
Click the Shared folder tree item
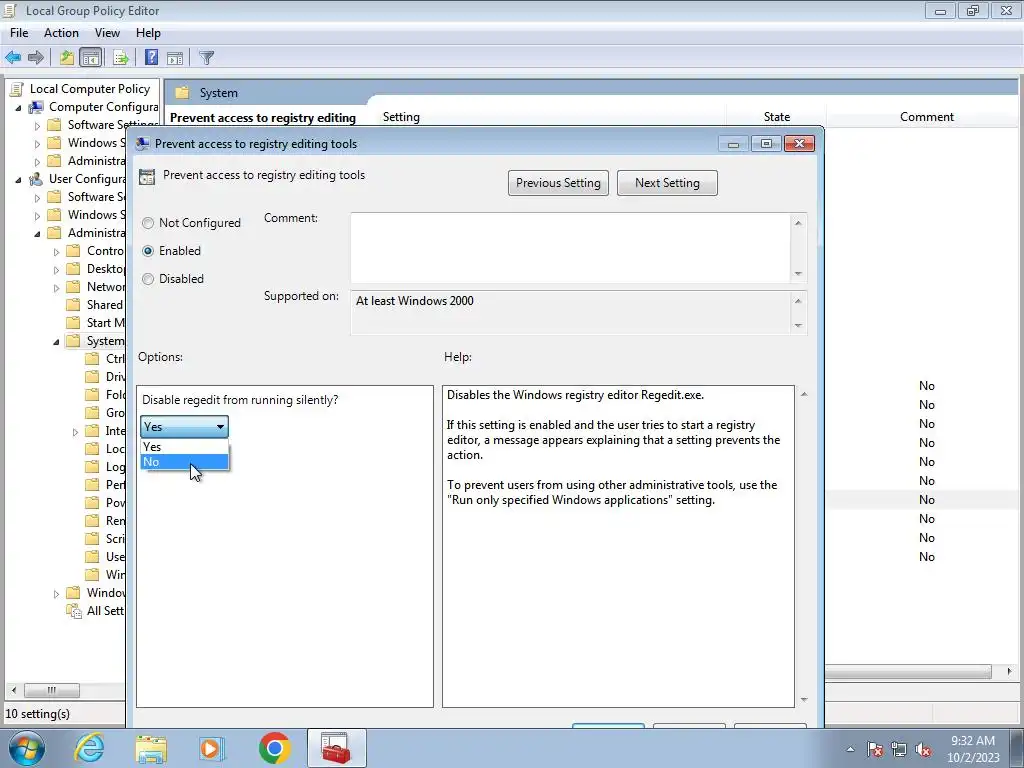pyautogui.click(x=94, y=305)
